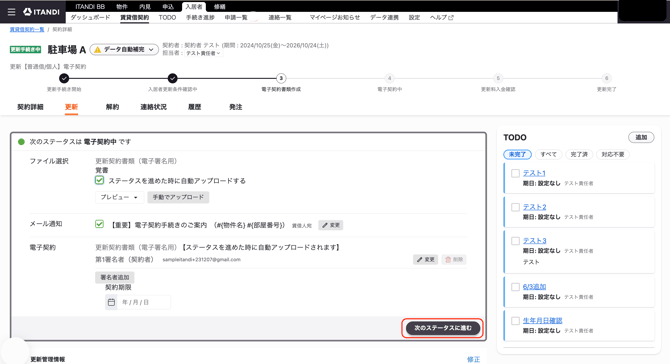The width and height of the screenshot is (670, 364).
Task: Select the 物件 top menu
Action: coord(122,6)
